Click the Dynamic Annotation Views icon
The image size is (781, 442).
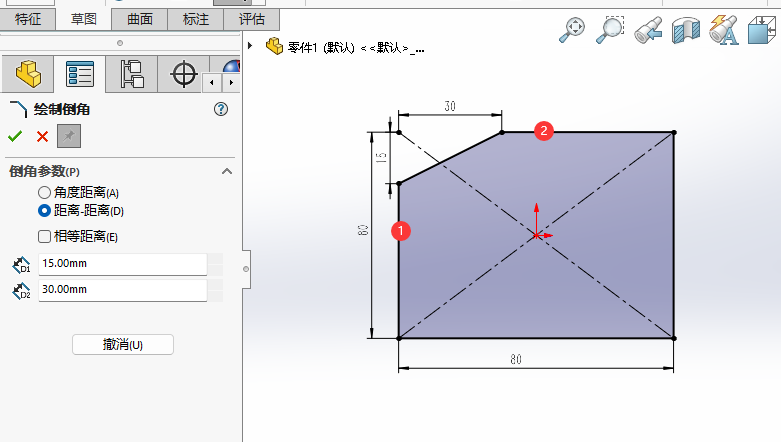pos(723,29)
